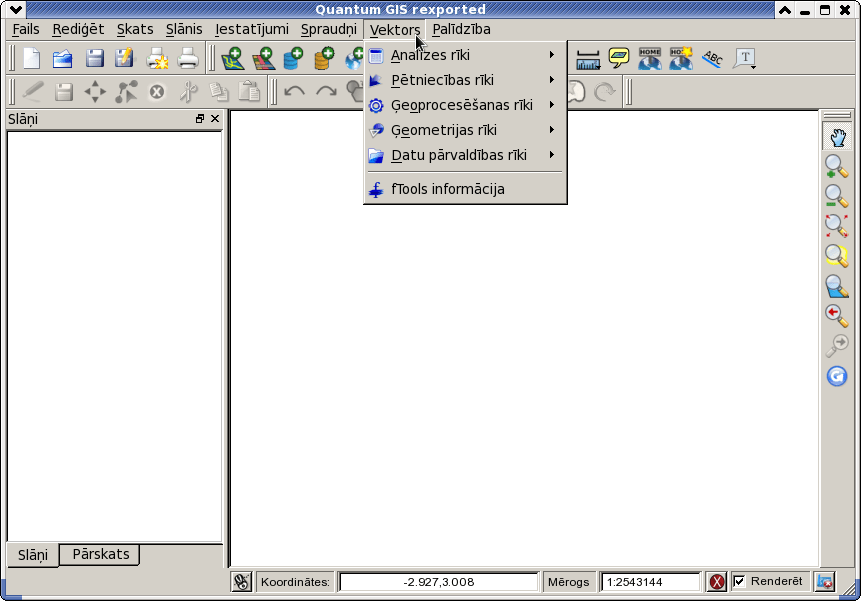Select the pan map hand tool

coord(837,137)
